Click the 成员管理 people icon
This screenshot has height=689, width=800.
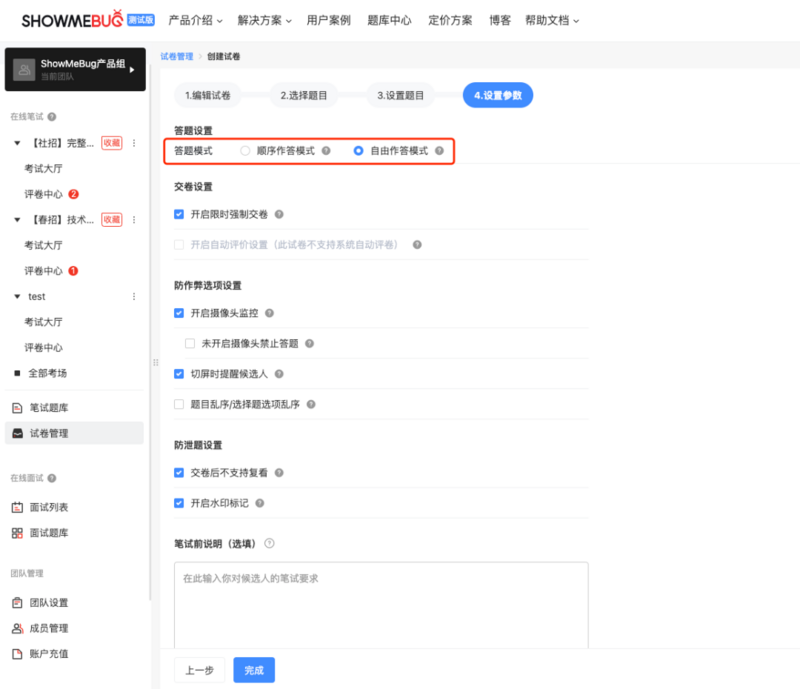[17, 628]
